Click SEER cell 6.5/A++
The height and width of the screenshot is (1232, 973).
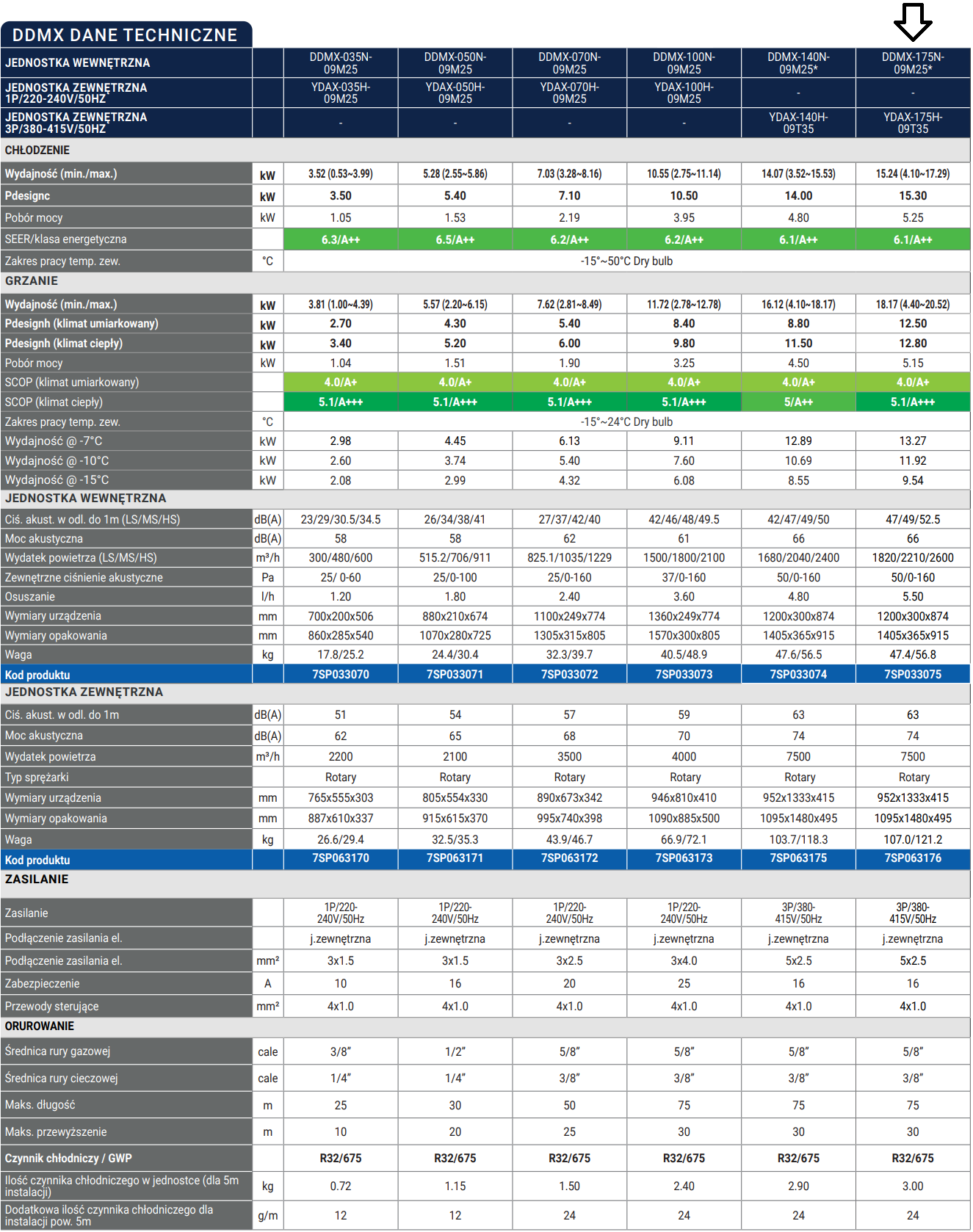(455, 239)
